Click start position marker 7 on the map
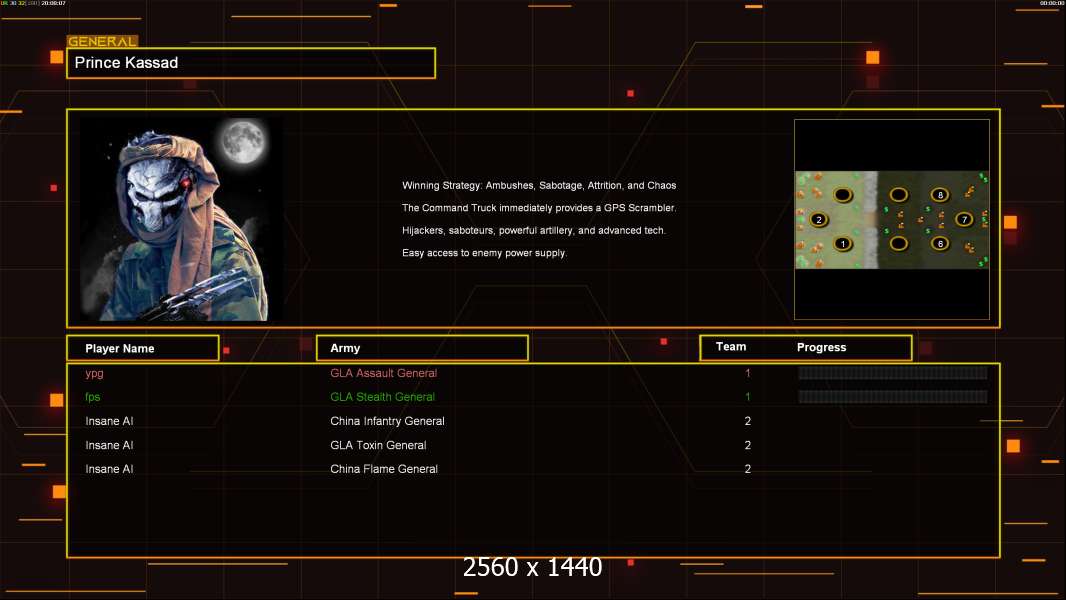The image size is (1066, 600). click(964, 219)
